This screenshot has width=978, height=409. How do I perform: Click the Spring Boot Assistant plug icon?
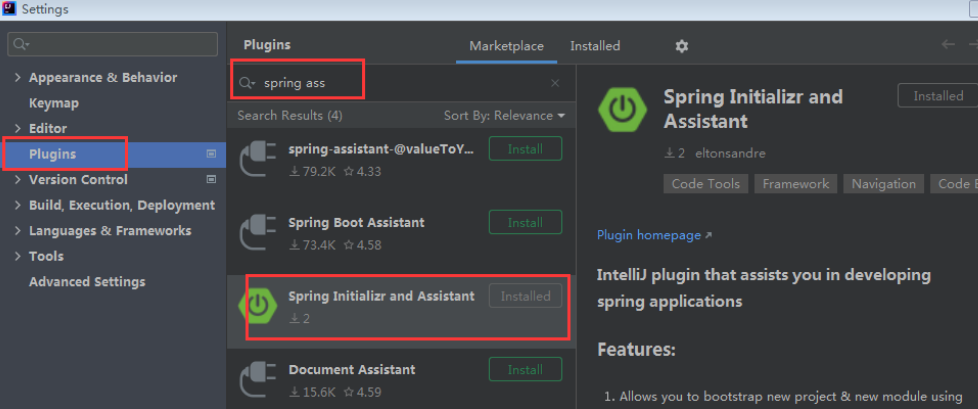(258, 233)
